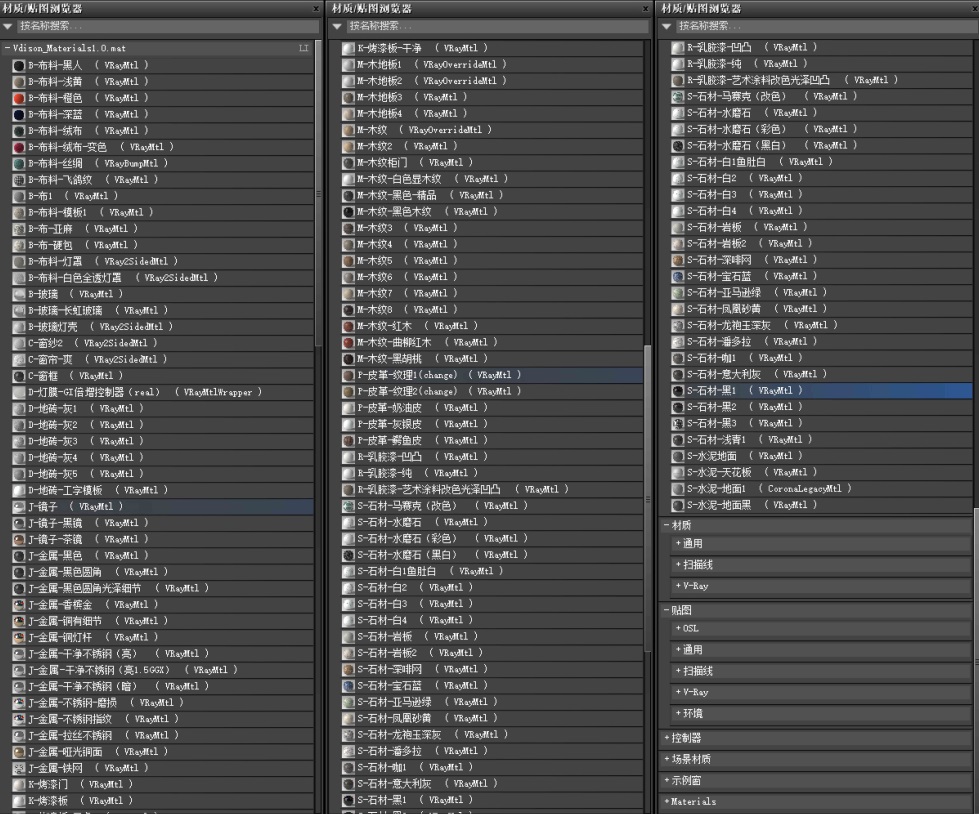Click the B-玻璃-长虹玻璃 material sphere icon
The image size is (979, 814).
[x=19, y=311]
